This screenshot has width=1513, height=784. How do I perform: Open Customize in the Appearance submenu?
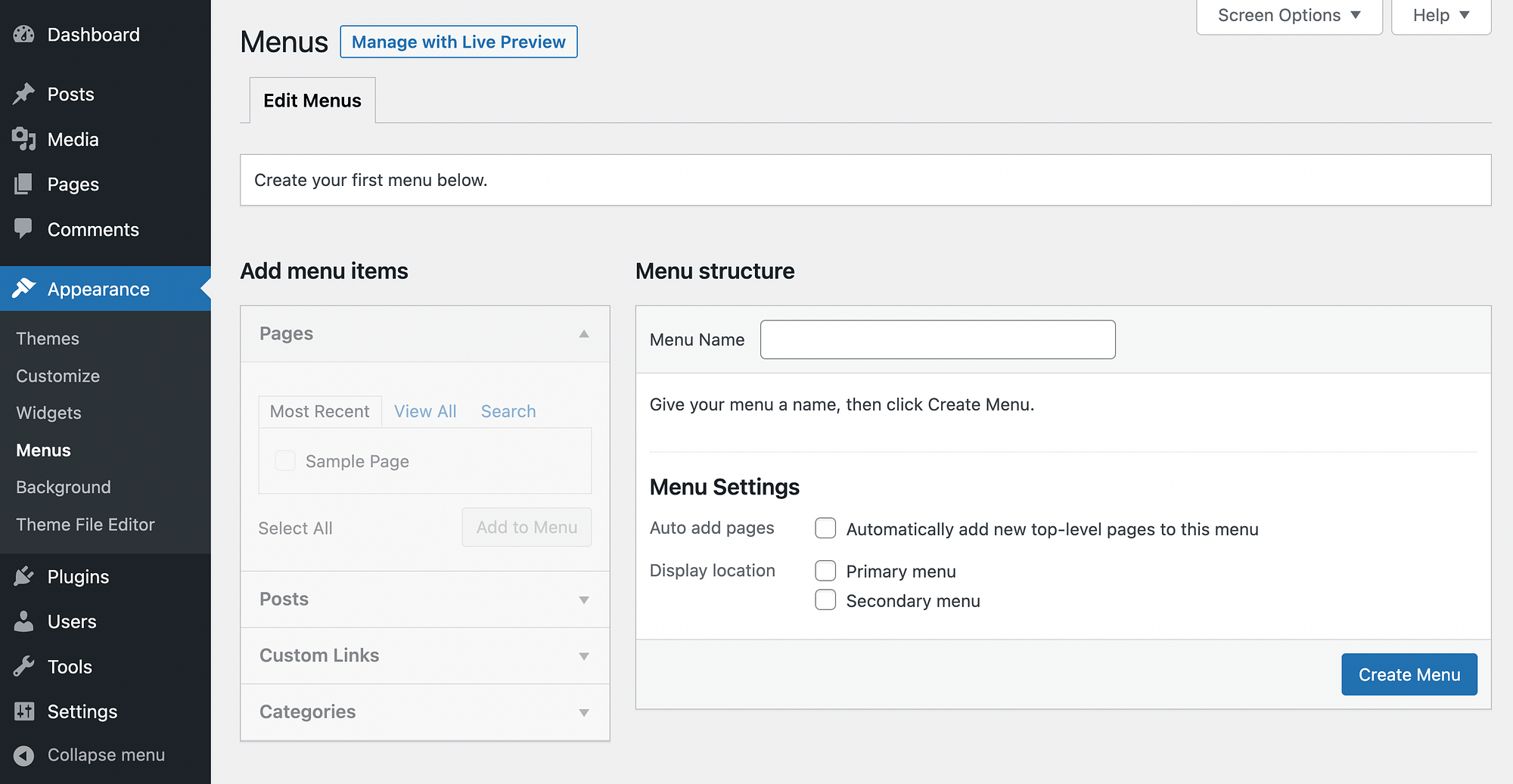pyautogui.click(x=58, y=376)
